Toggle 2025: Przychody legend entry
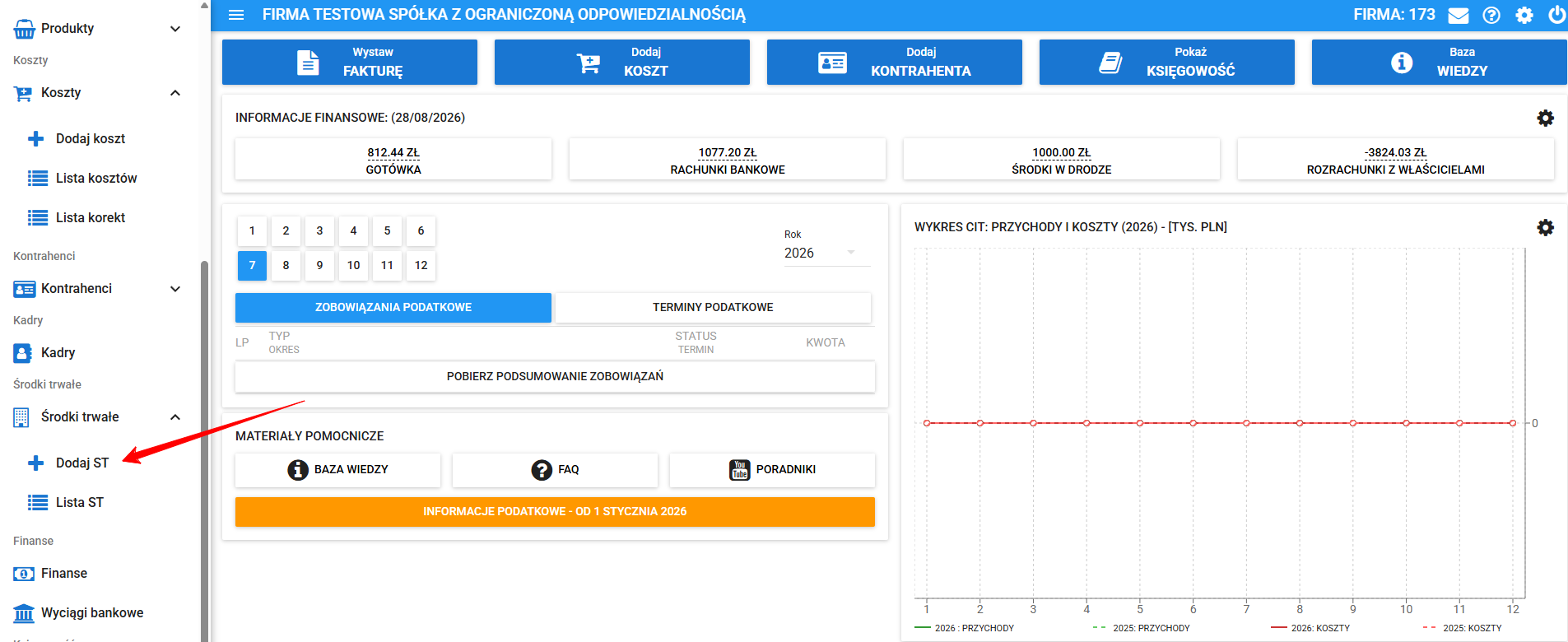The width and height of the screenshot is (1568, 642). [x=1142, y=628]
